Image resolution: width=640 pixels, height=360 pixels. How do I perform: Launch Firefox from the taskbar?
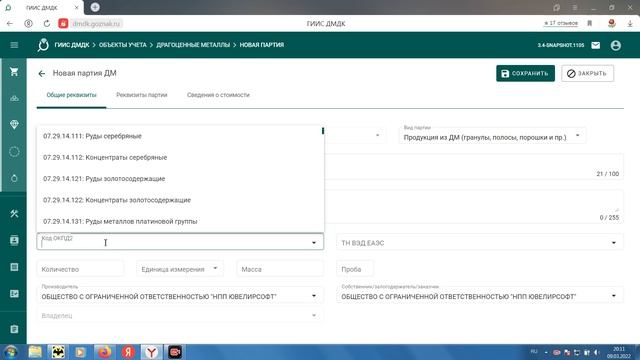pyautogui.click(x=104, y=352)
